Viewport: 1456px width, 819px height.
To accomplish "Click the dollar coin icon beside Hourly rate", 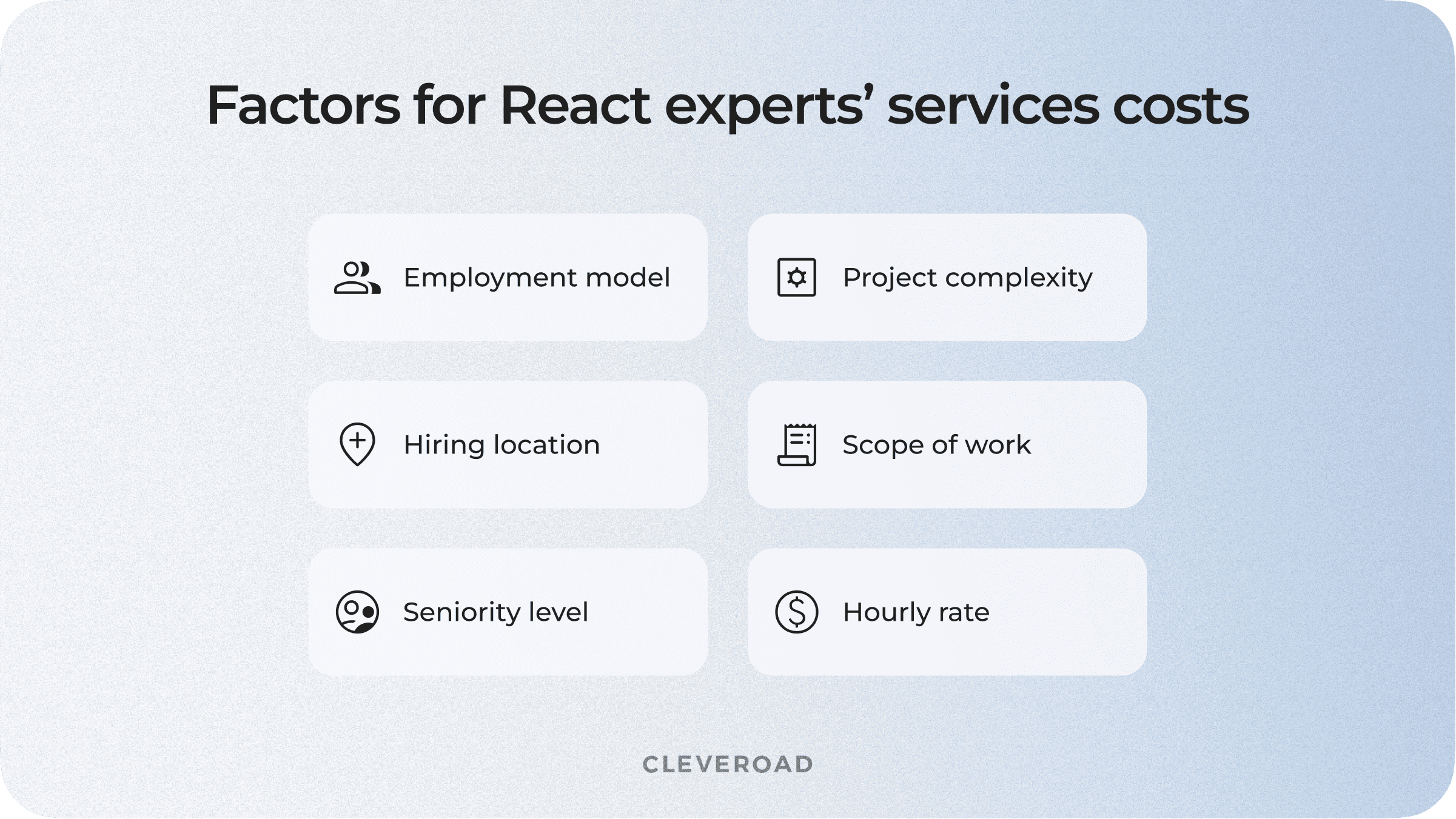I will tap(796, 612).
